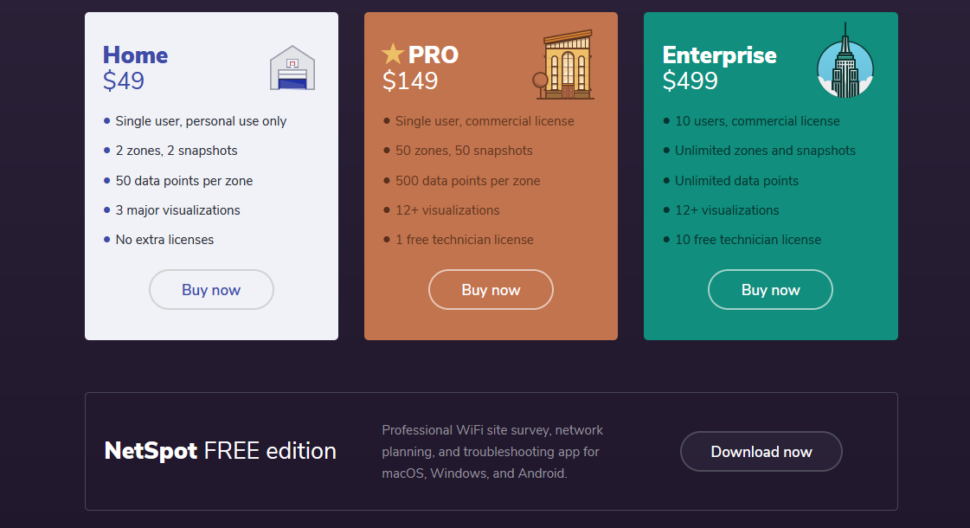Select the $499 price text

(690, 81)
